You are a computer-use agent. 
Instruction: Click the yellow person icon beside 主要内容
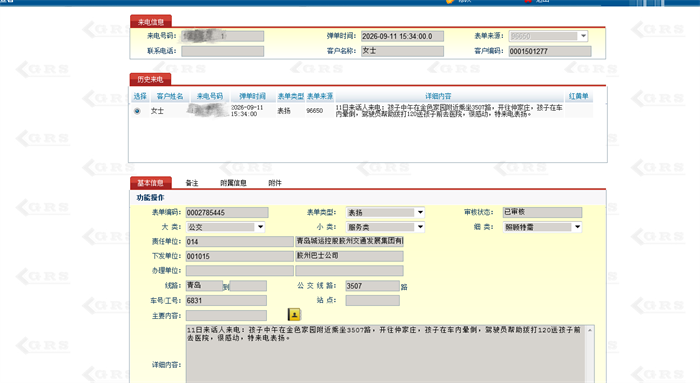294,315
